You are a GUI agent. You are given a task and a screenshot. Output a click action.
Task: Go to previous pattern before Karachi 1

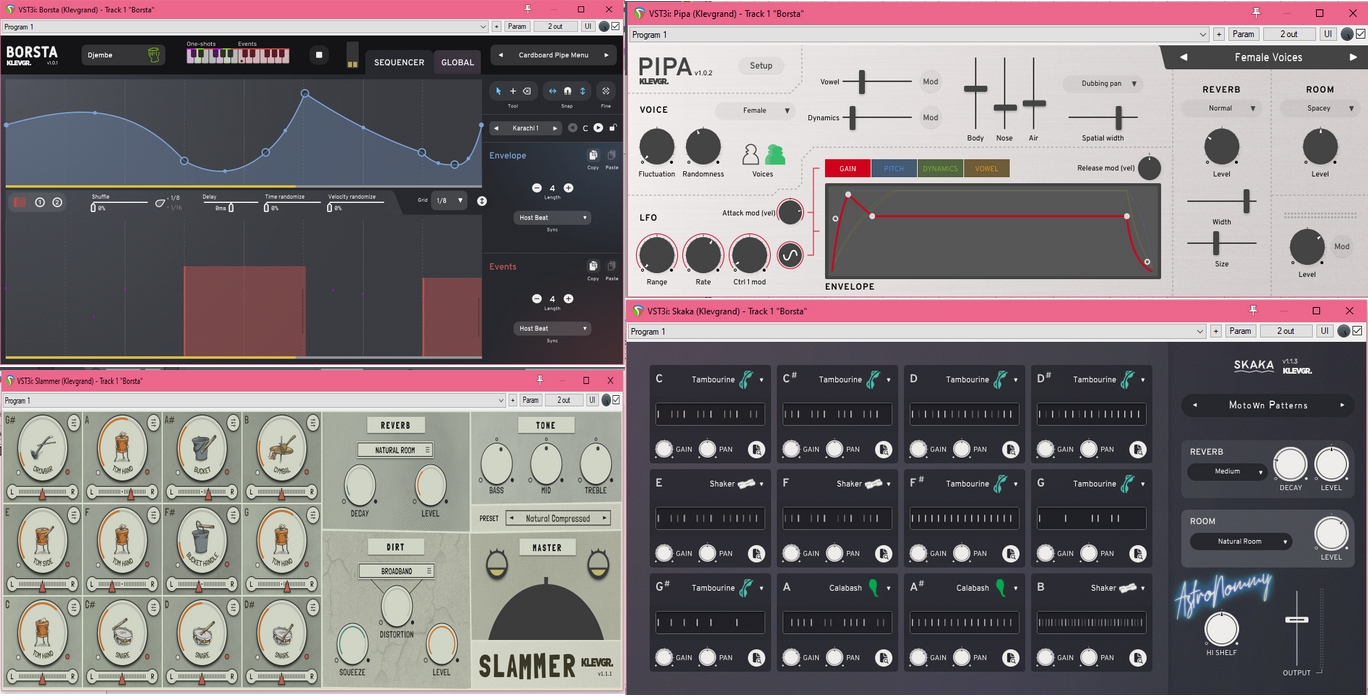(x=497, y=128)
